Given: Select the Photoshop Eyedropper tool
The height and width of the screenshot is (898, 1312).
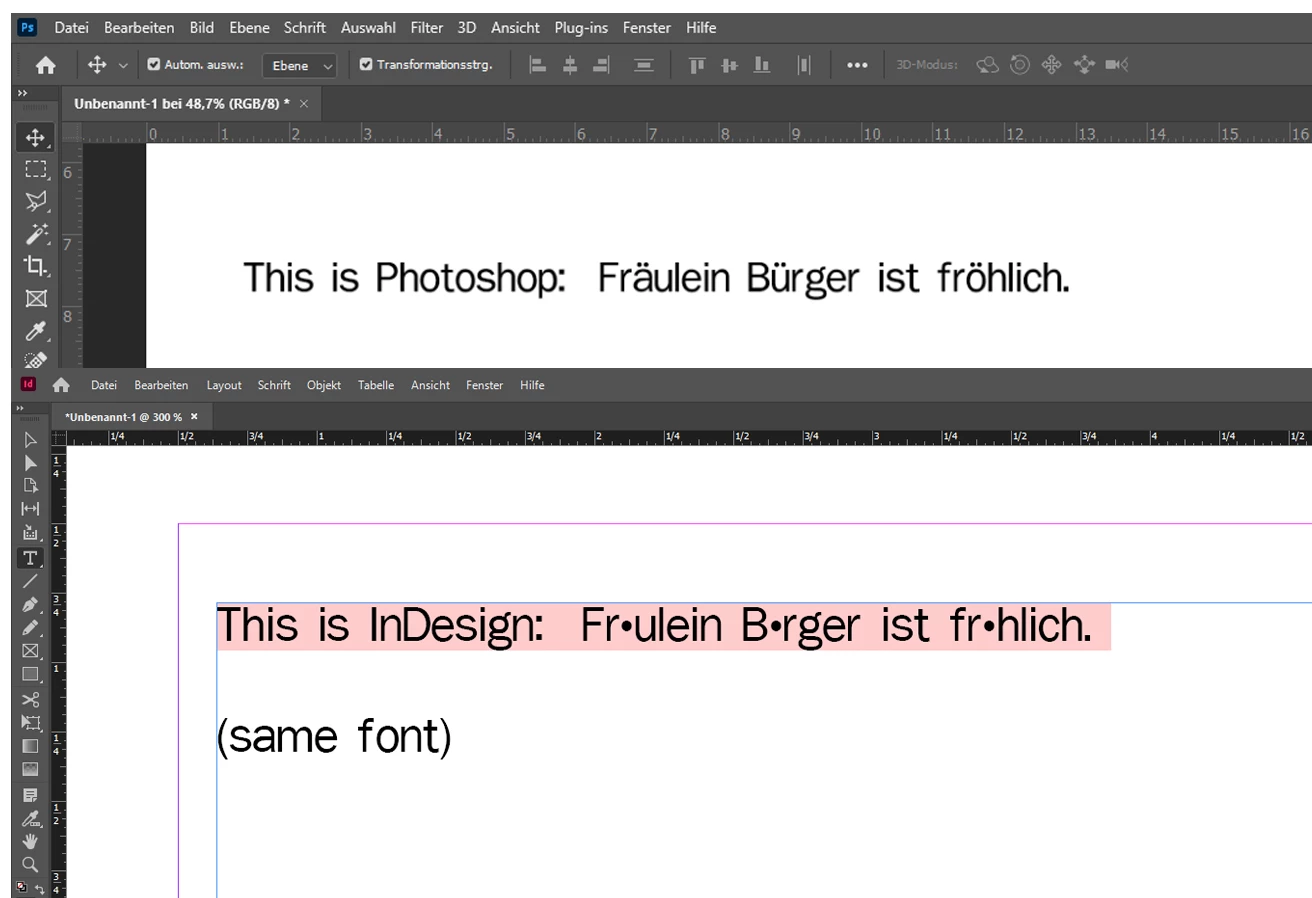Looking at the screenshot, I should pyautogui.click(x=35, y=330).
